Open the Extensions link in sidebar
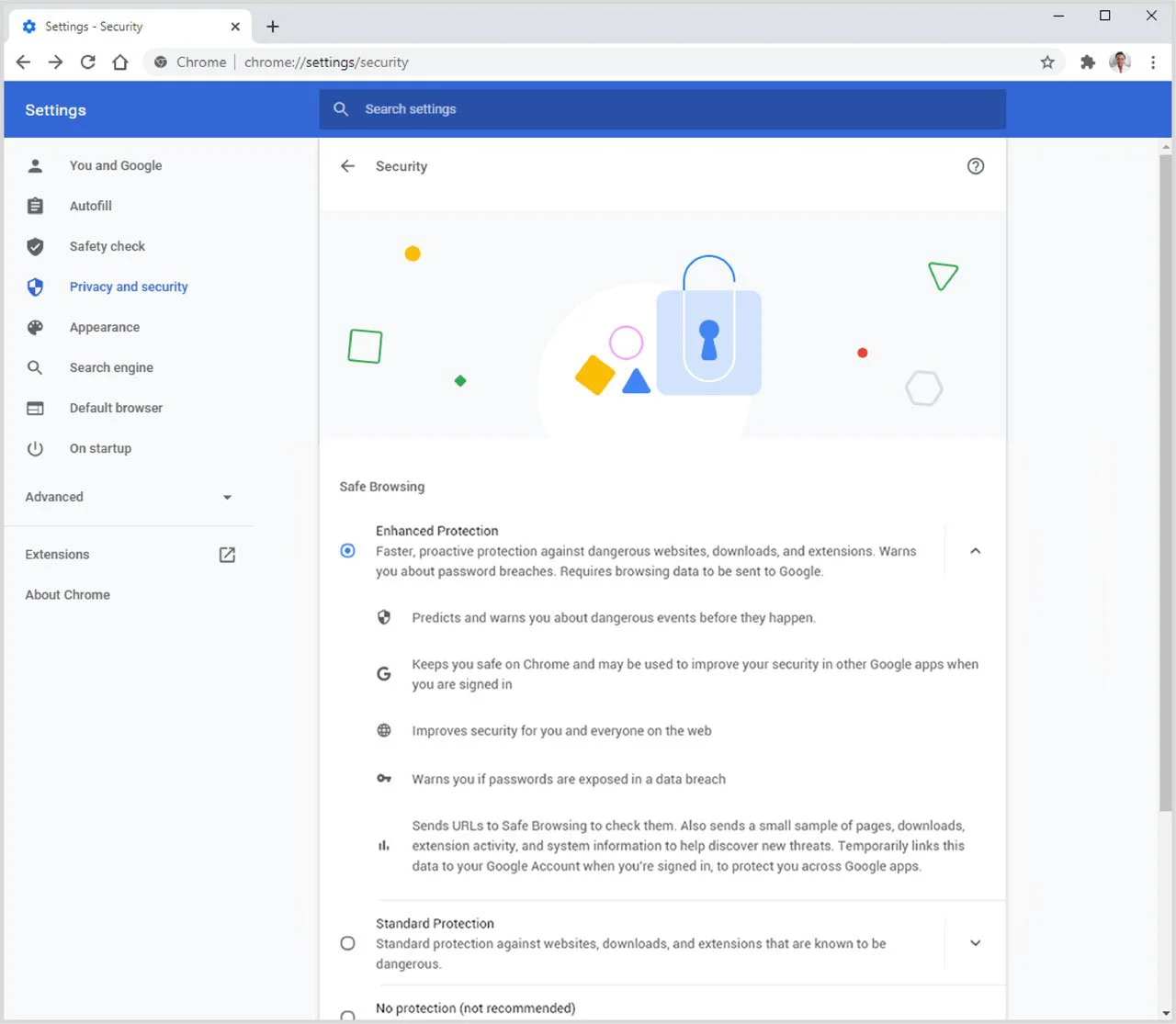The width and height of the screenshot is (1176, 1024). 57,555
